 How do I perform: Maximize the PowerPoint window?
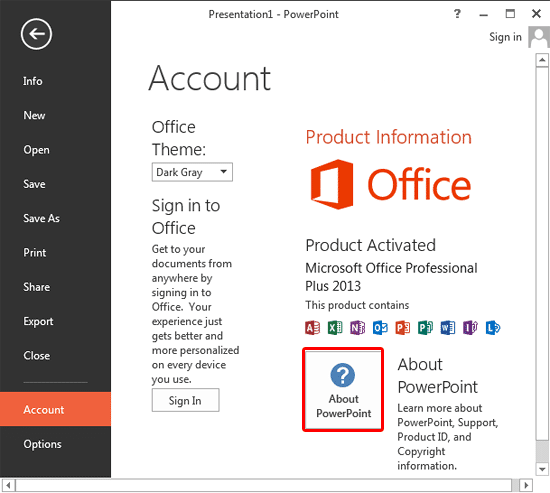pyautogui.click(x=510, y=14)
